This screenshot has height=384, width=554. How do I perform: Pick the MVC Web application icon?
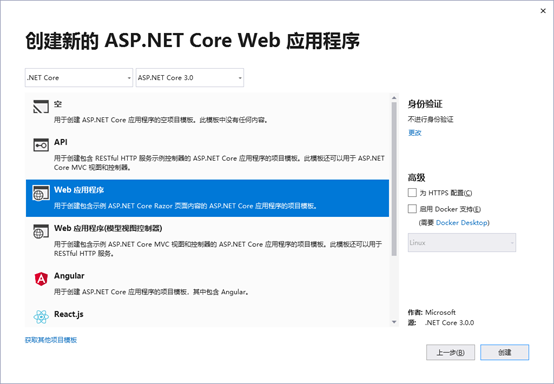[41, 231]
